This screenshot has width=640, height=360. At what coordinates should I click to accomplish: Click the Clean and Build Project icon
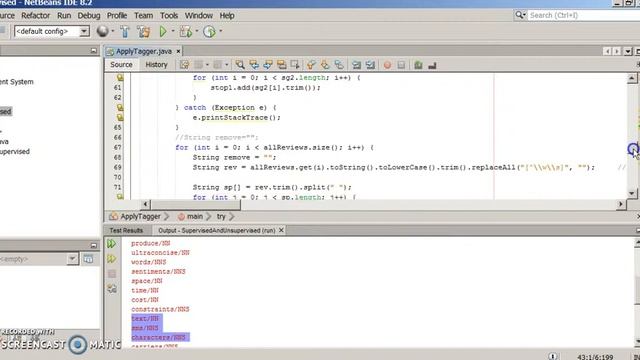tap(143, 31)
